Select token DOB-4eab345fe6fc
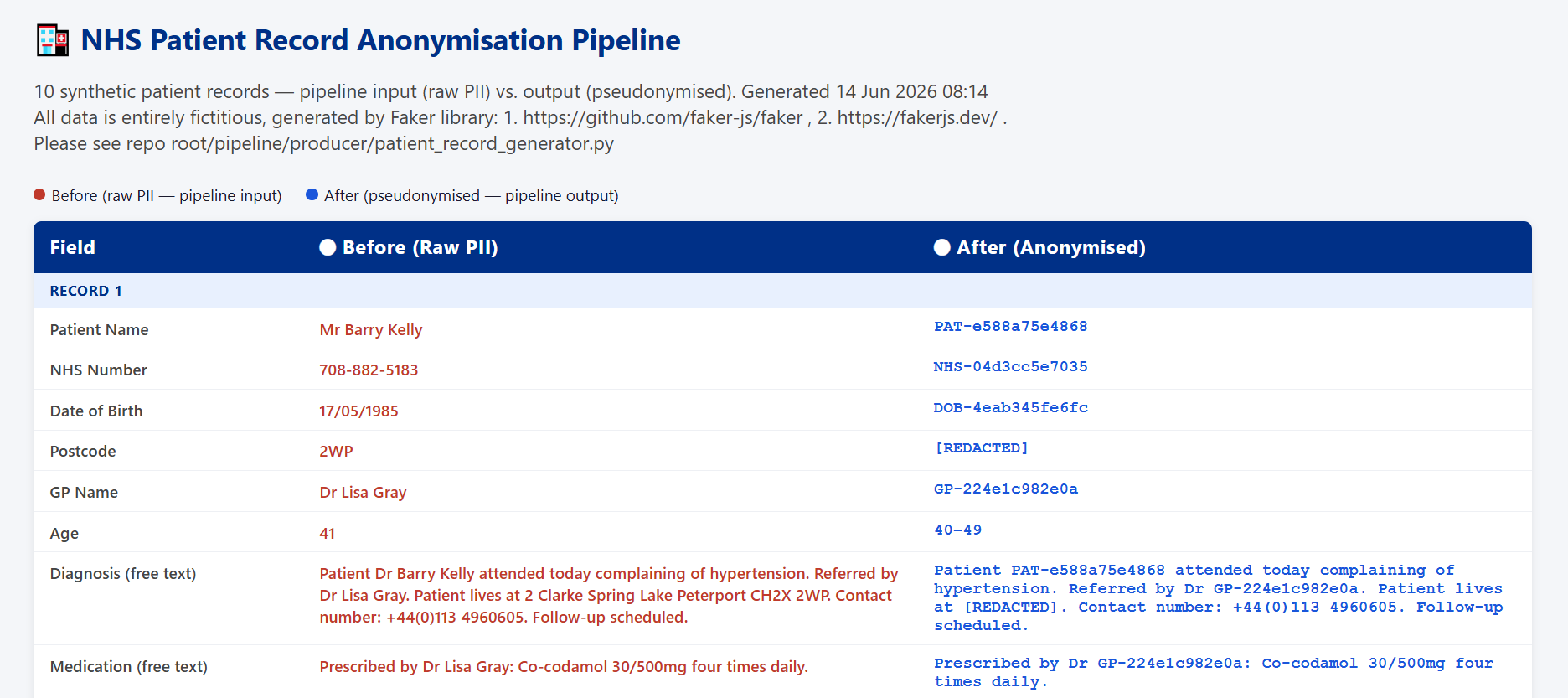The width and height of the screenshot is (1568, 698). click(x=1011, y=407)
